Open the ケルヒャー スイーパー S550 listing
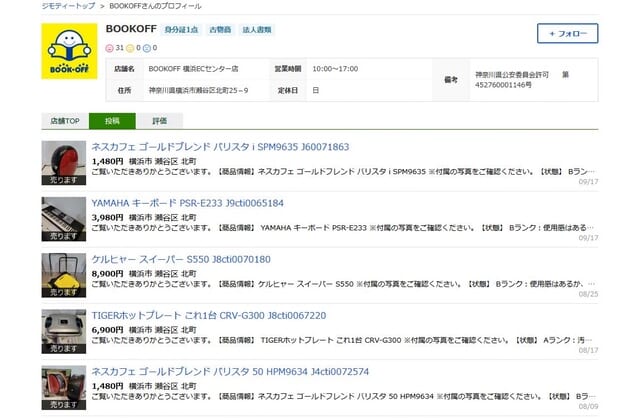 point(181,260)
